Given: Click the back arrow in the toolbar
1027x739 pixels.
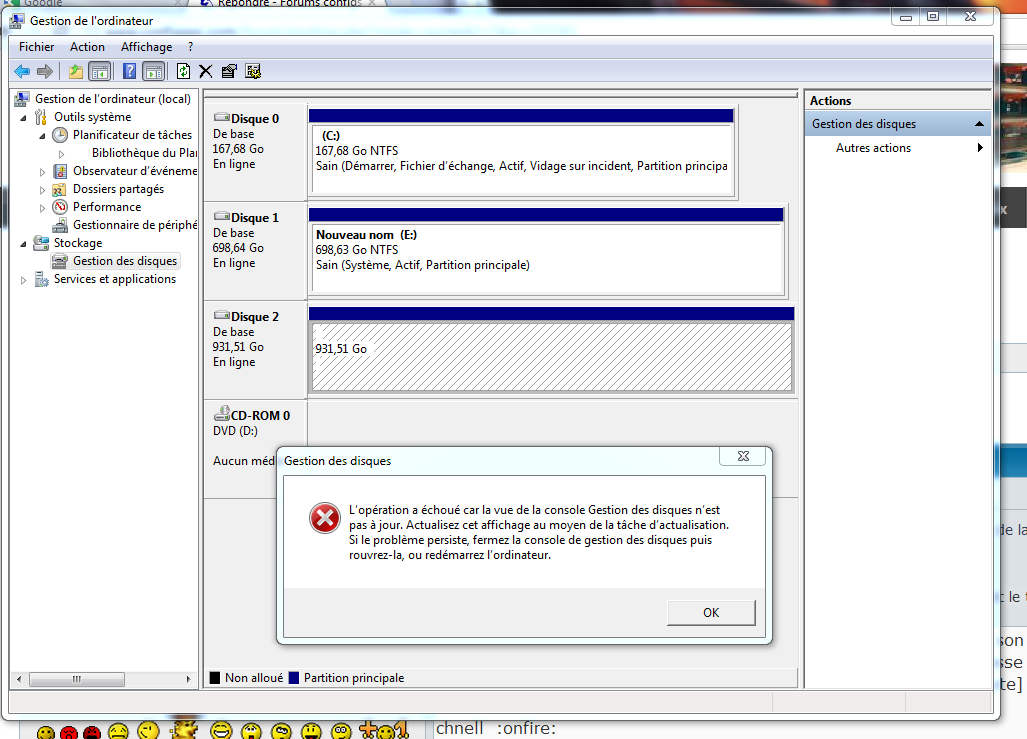Looking at the screenshot, I should [x=22, y=71].
